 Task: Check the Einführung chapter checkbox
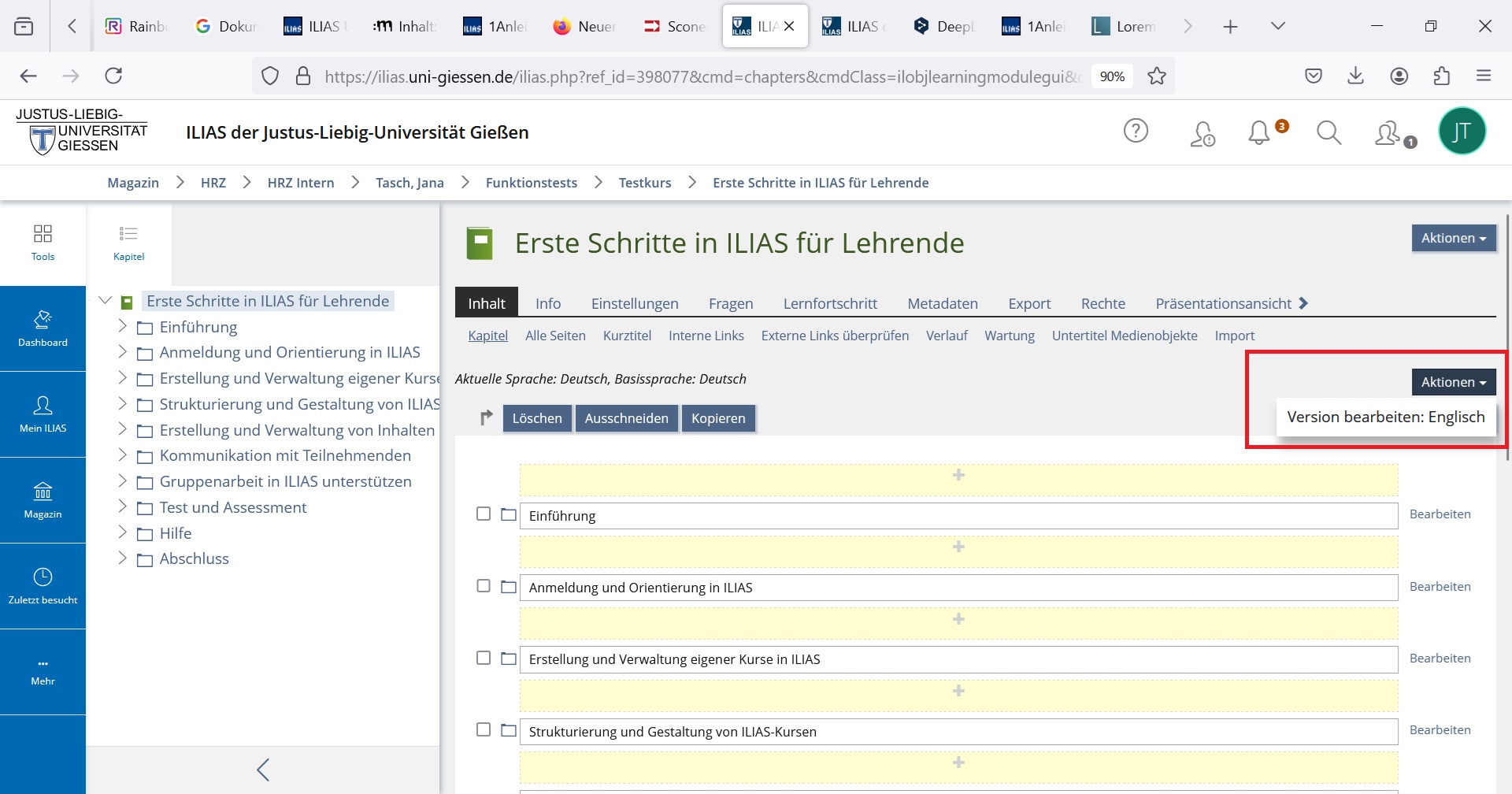tap(484, 514)
